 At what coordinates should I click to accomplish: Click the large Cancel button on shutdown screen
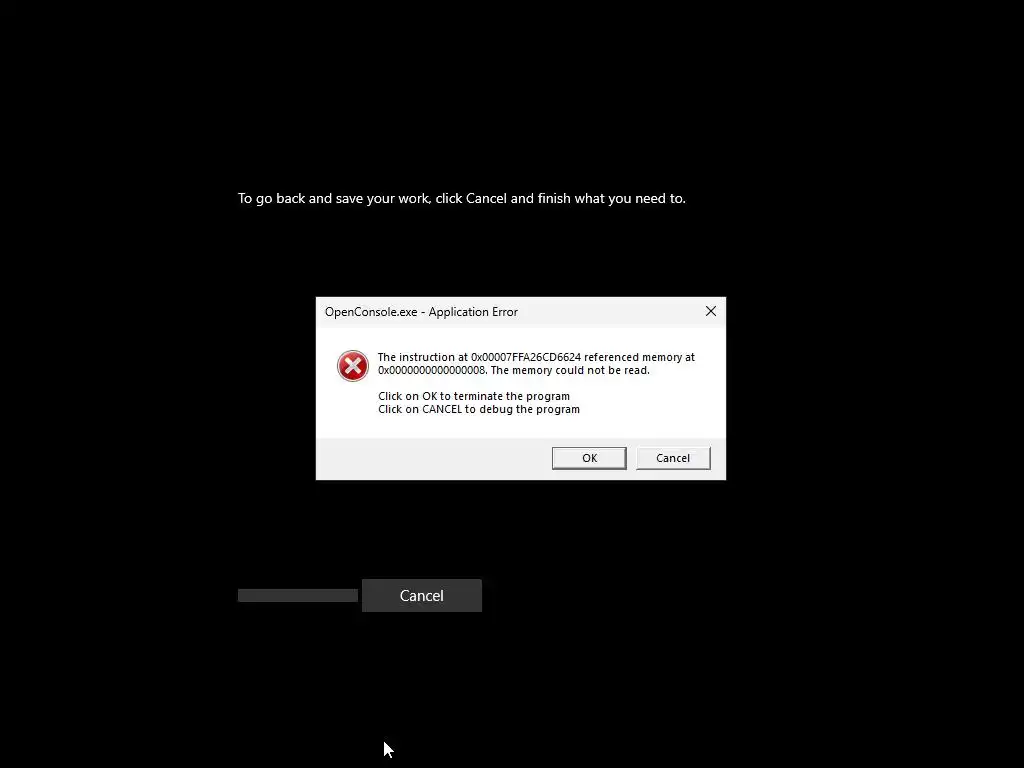pyautogui.click(x=422, y=596)
